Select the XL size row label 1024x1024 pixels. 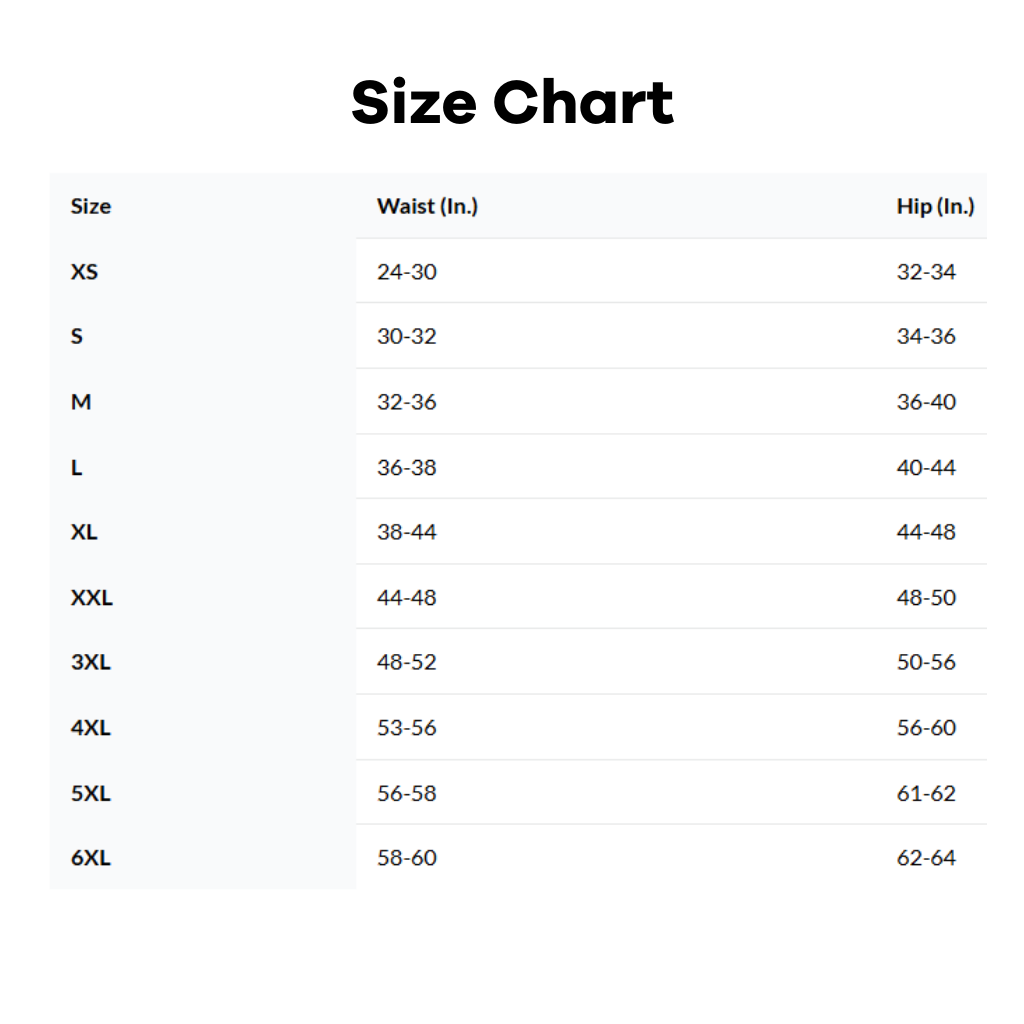coord(85,532)
